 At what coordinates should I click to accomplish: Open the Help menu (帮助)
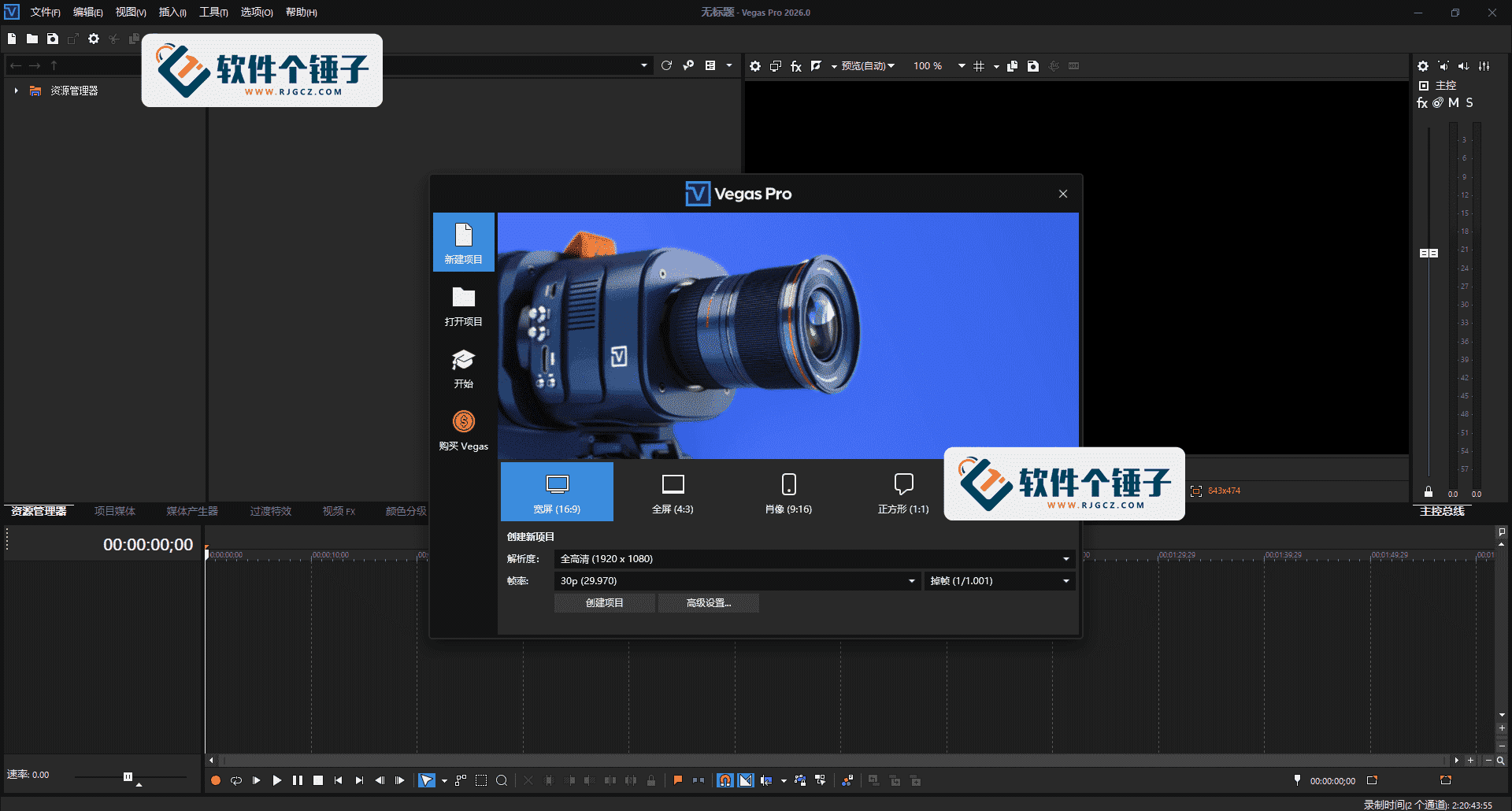pyautogui.click(x=301, y=12)
